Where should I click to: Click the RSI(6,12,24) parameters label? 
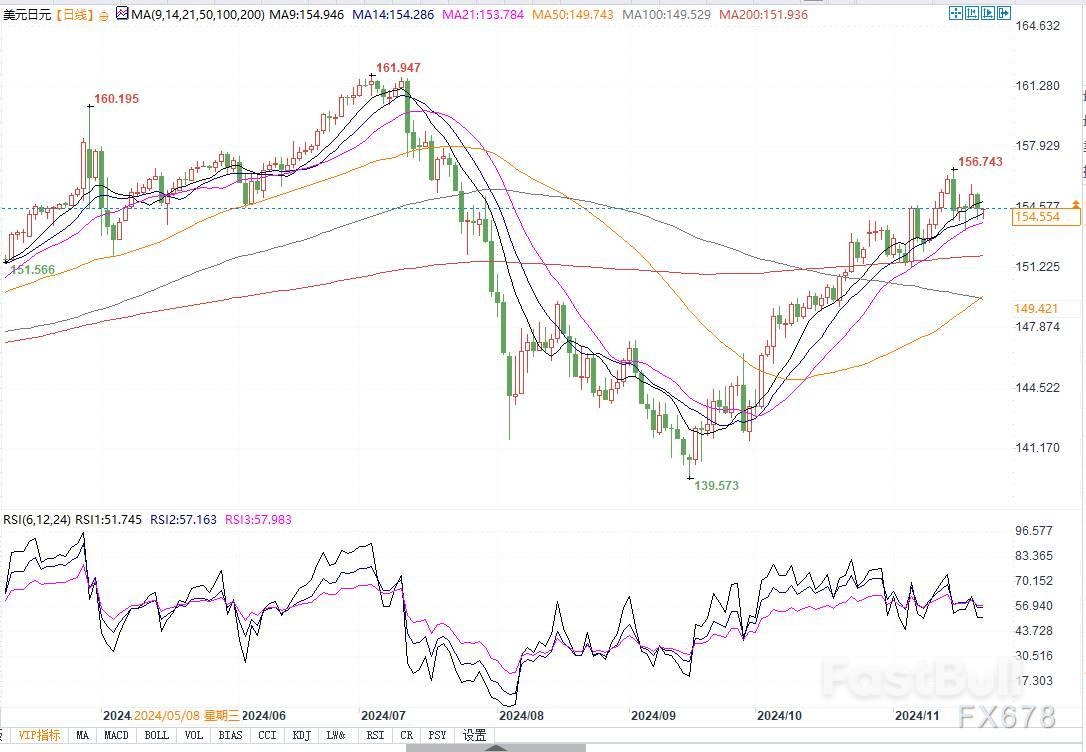pyautogui.click(x=37, y=519)
